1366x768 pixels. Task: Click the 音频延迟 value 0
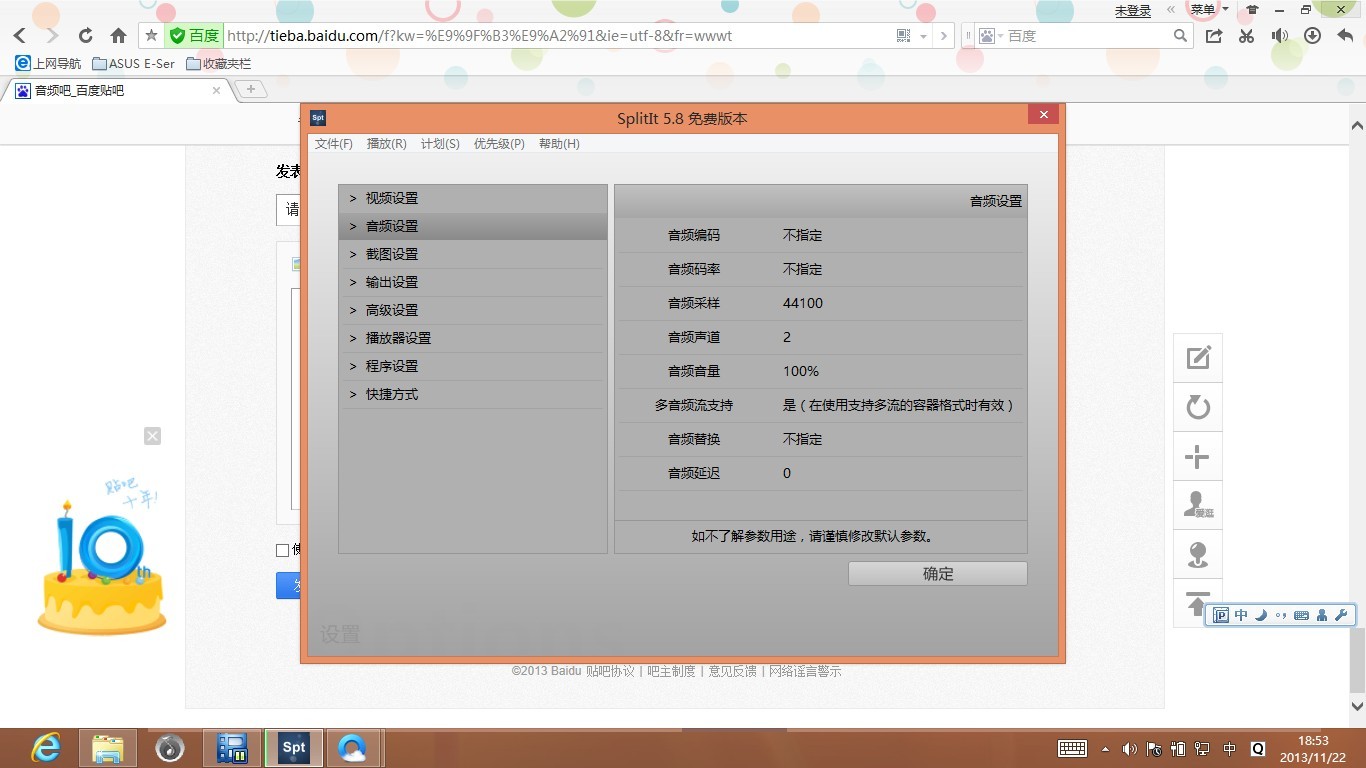click(x=787, y=473)
